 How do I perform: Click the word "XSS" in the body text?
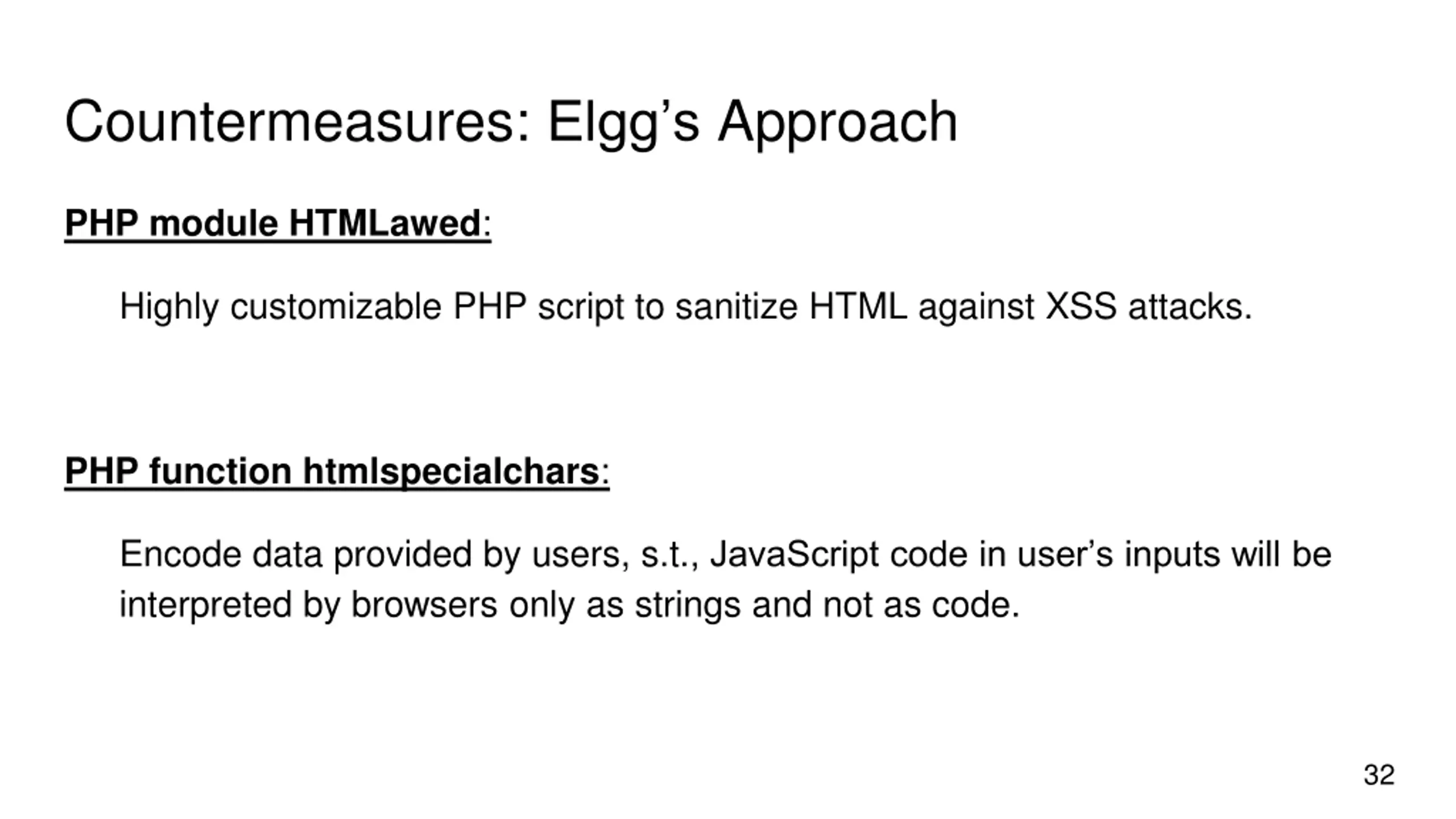pos(1081,307)
